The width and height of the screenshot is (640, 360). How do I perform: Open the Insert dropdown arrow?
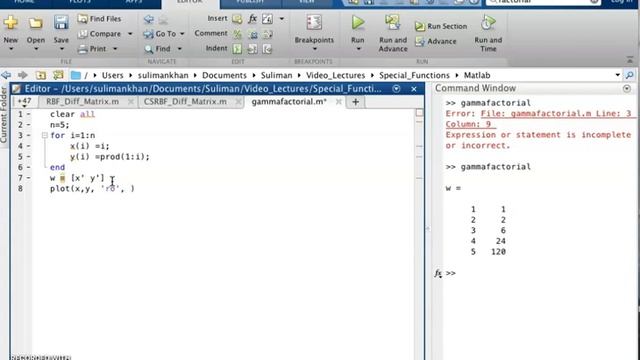pyautogui.click(x=282, y=19)
